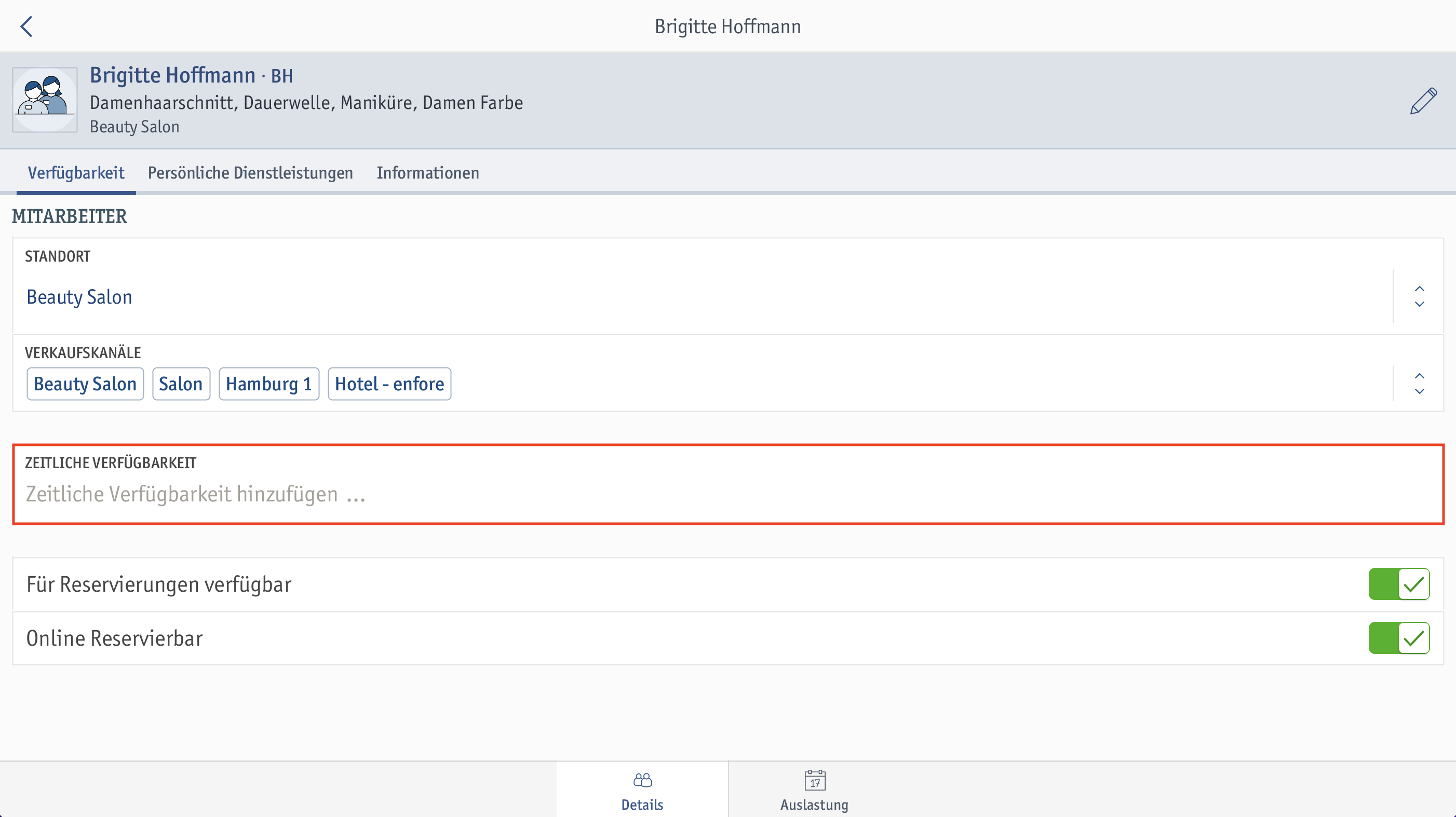This screenshot has width=1456, height=817.
Task: Expand the Verkaufskanäle selector arrows
Action: 1419,384
